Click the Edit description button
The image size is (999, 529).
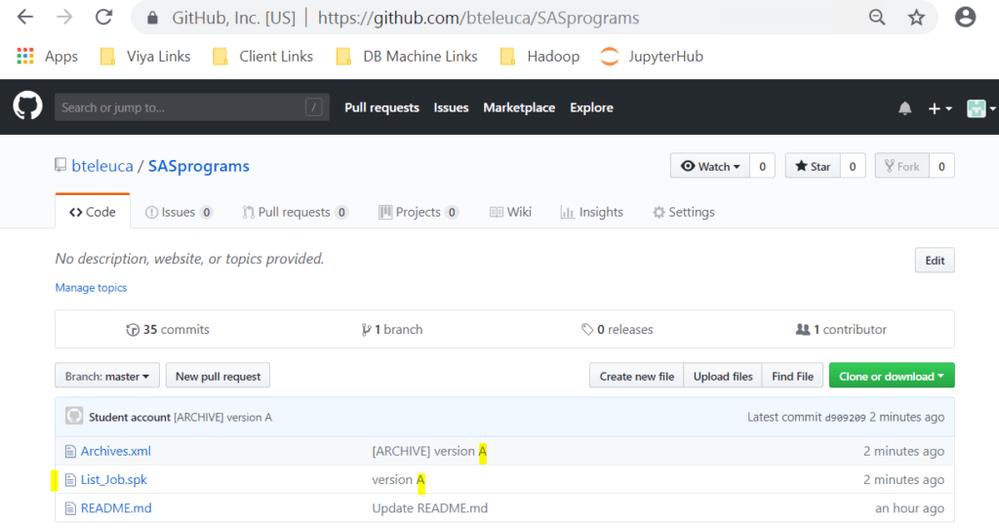pyautogui.click(x=935, y=260)
